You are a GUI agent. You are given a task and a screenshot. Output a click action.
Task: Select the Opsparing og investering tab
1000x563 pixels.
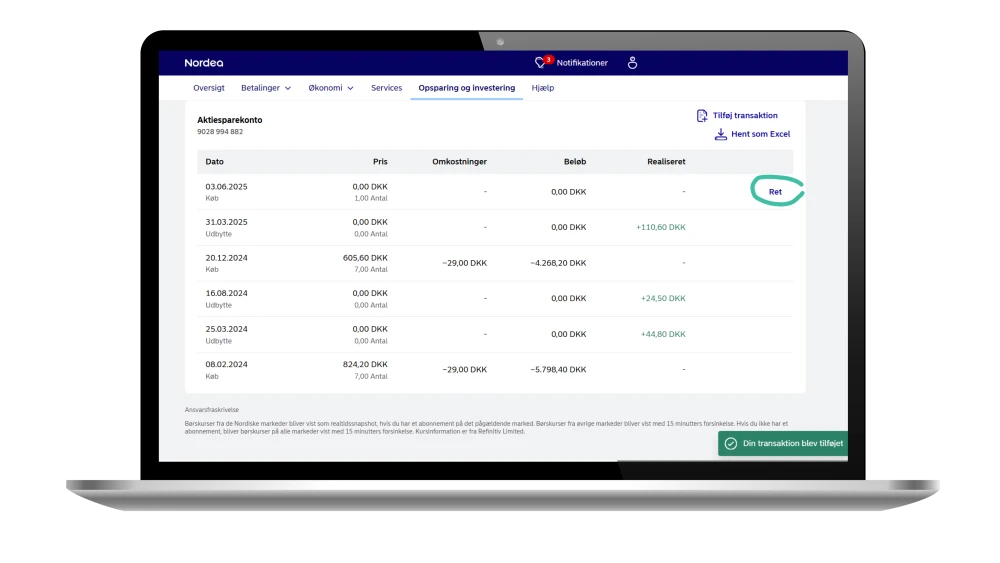[x=467, y=88]
